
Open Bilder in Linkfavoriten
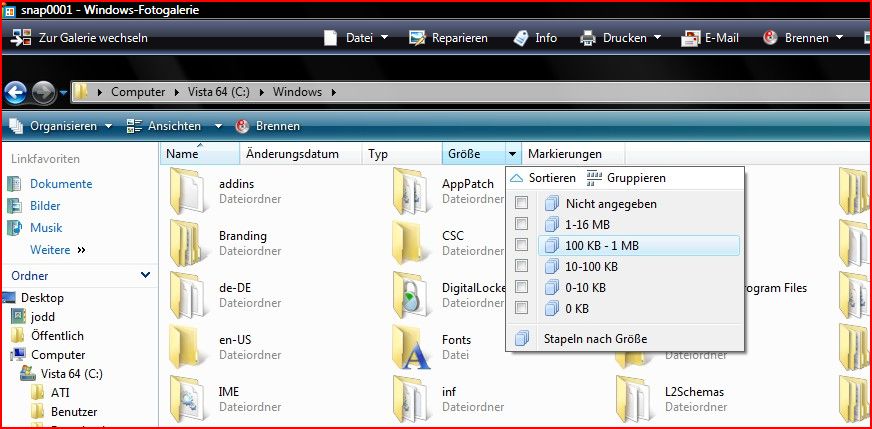[x=45, y=206]
